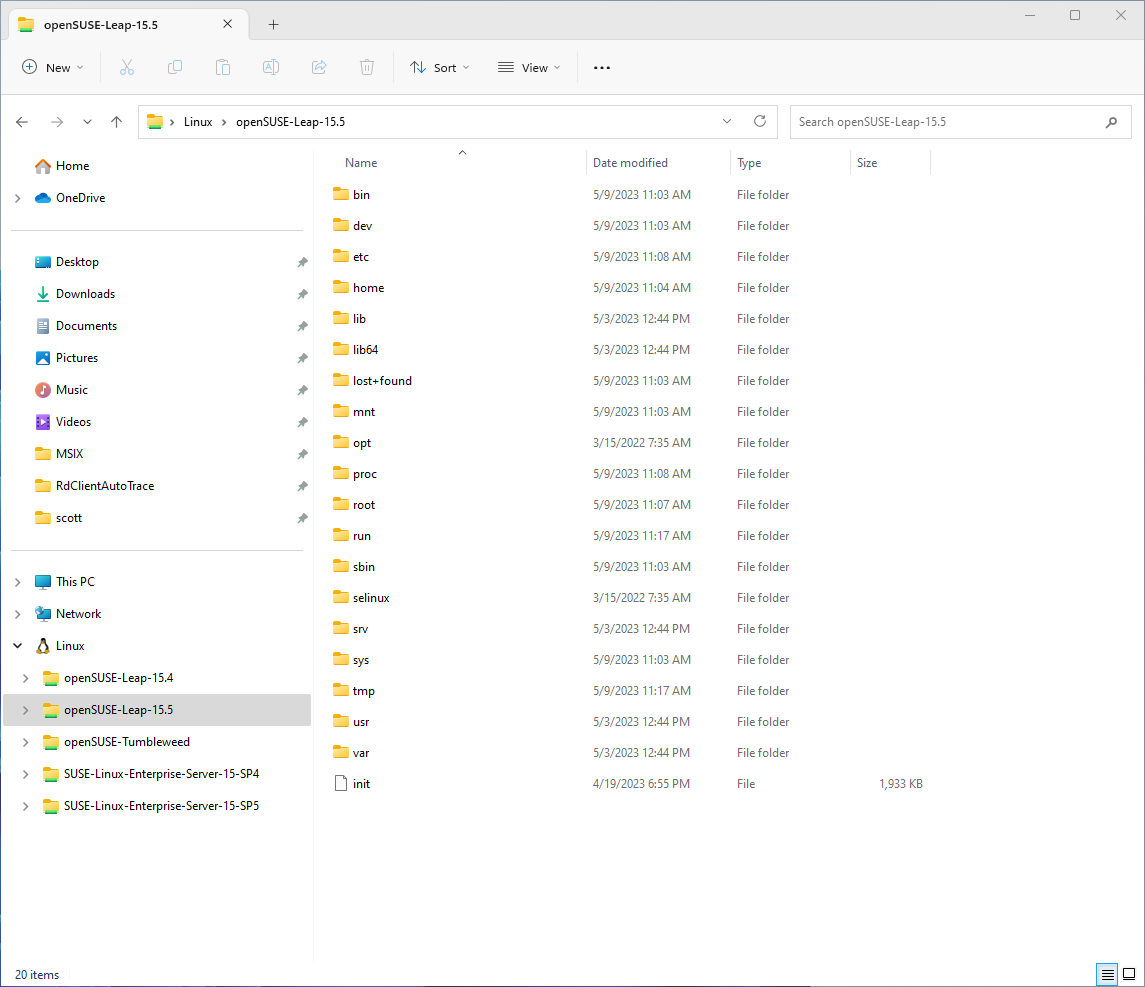Open the New dropdown menu
This screenshot has width=1145, height=987.
pyautogui.click(x=53, y=67)
